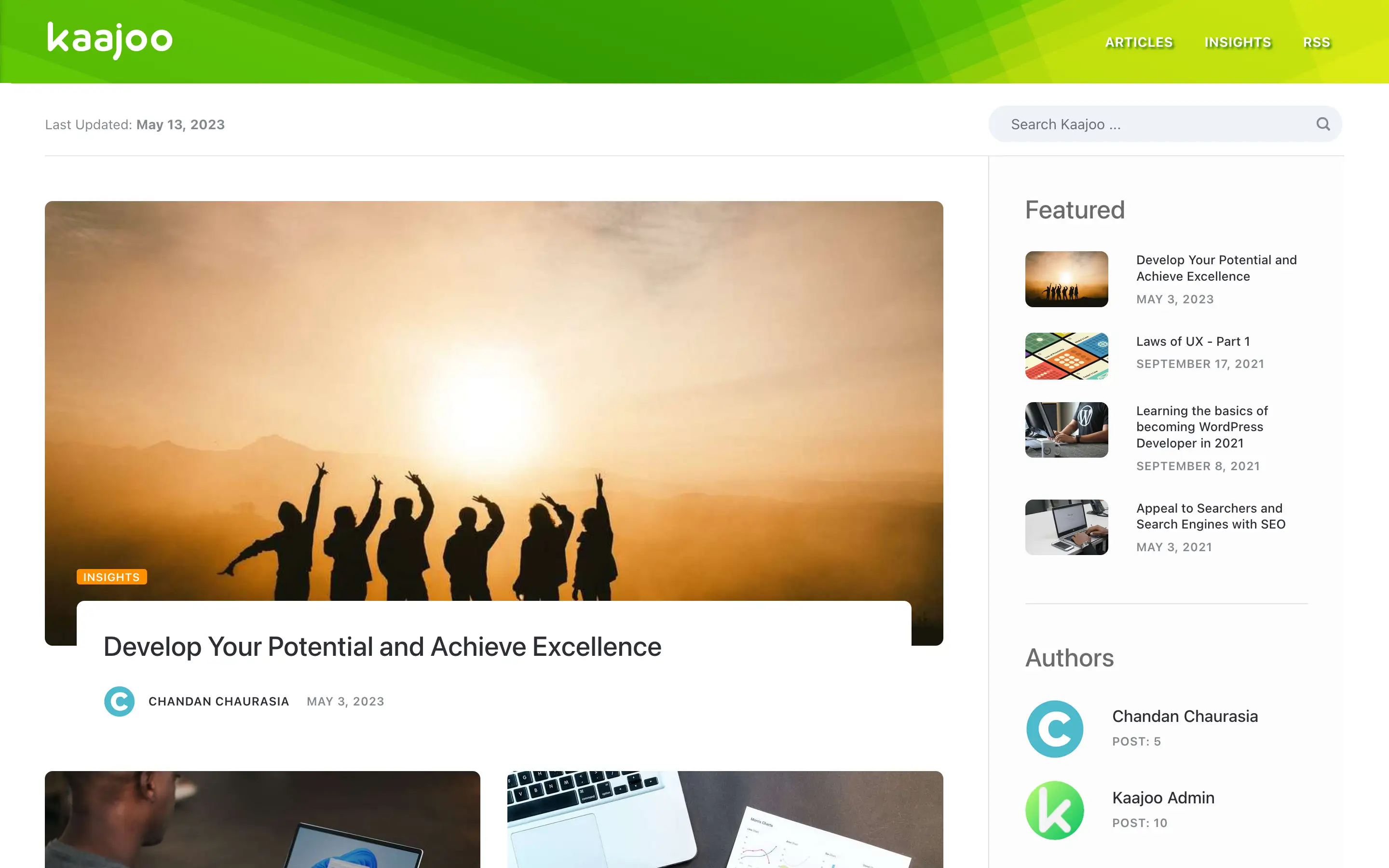Click the Kaajoo logo in header

[x=109, y=40]
